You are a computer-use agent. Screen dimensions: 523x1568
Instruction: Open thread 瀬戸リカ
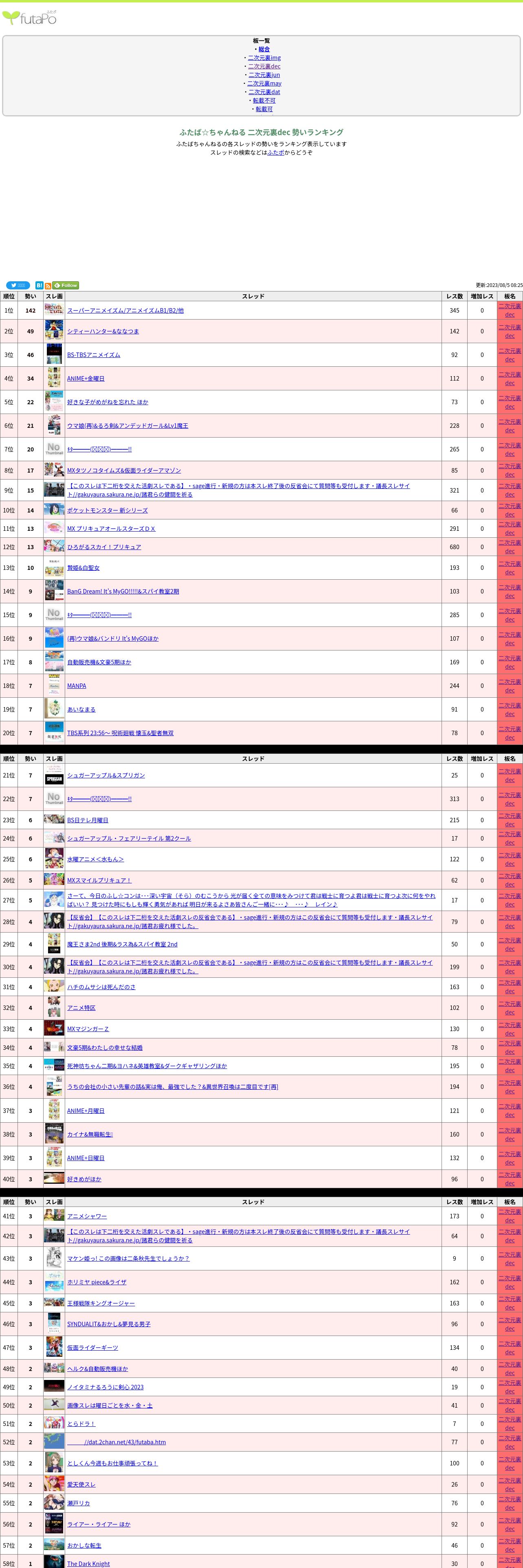79,1503
